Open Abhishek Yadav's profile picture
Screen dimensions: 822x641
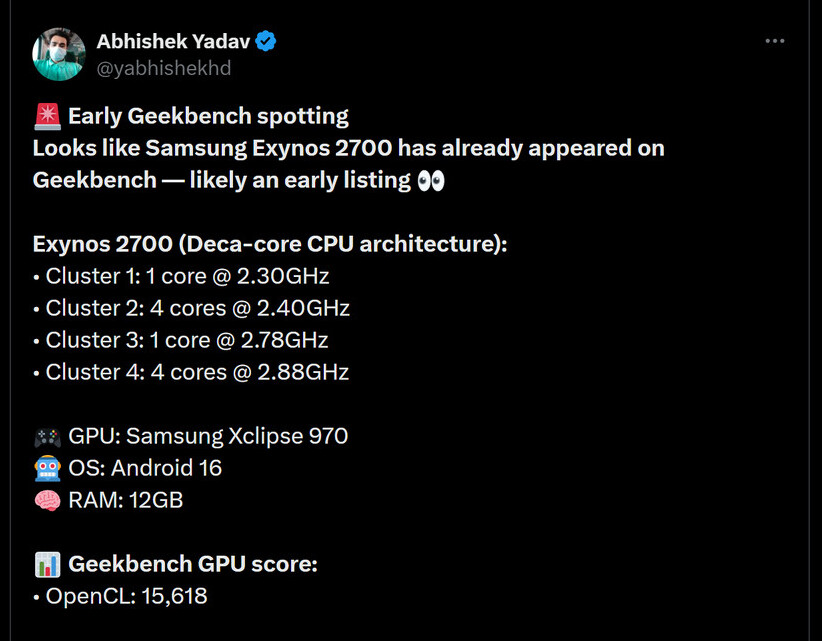pyautogui.click(x=59, y=54)
